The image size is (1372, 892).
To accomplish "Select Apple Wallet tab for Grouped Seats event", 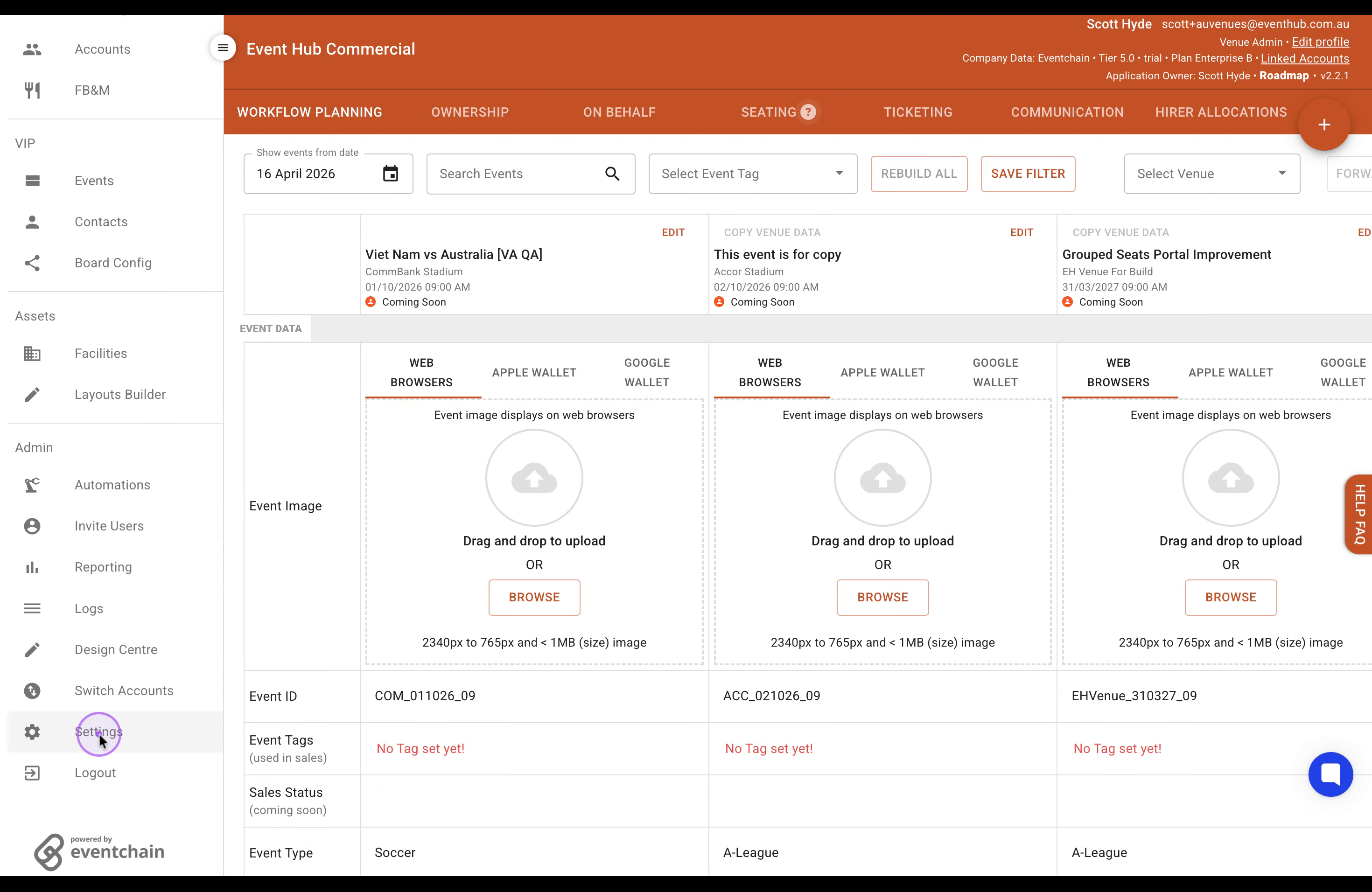I will (x=1231, y=373).
